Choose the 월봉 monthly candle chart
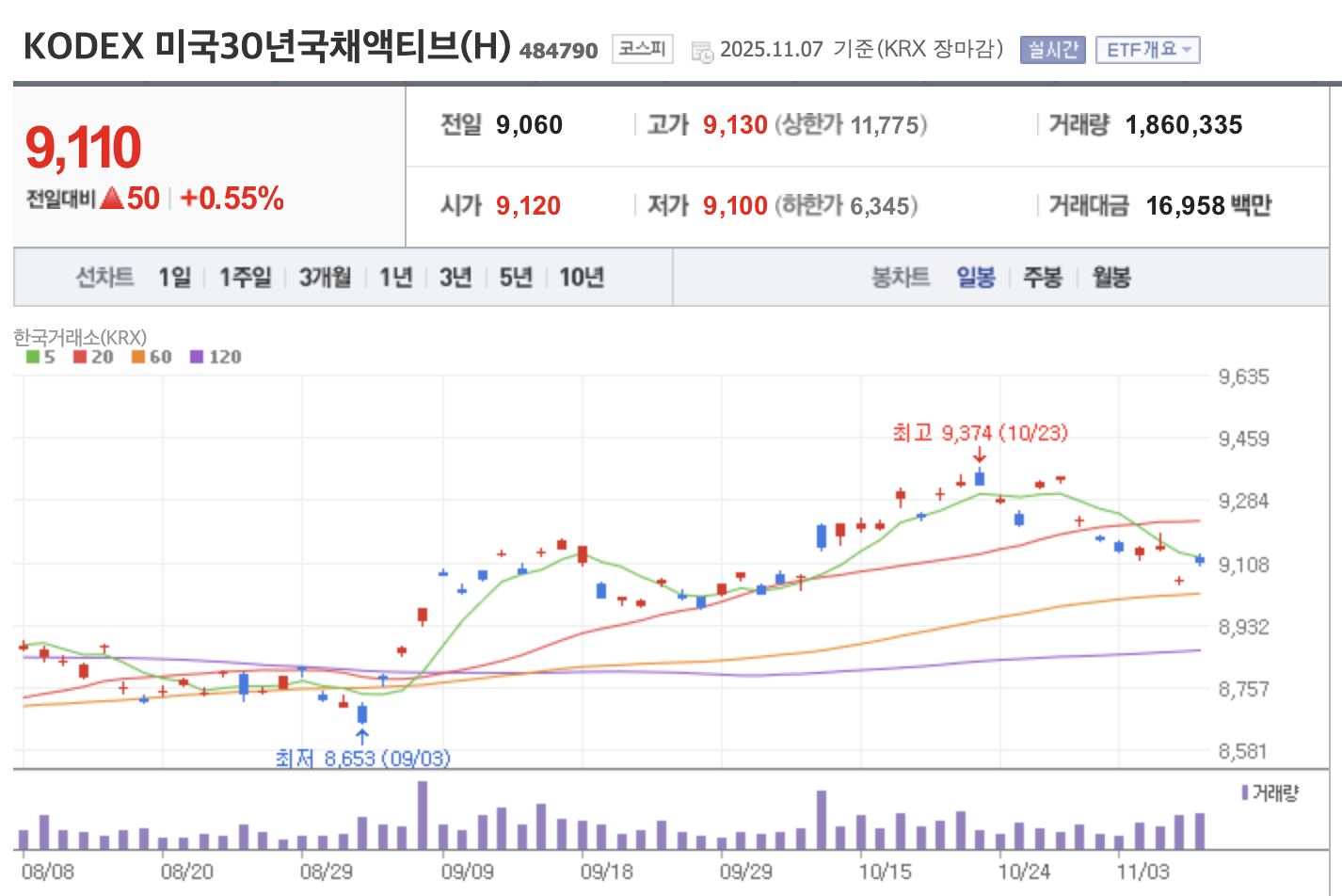 tap(1110, 278)
